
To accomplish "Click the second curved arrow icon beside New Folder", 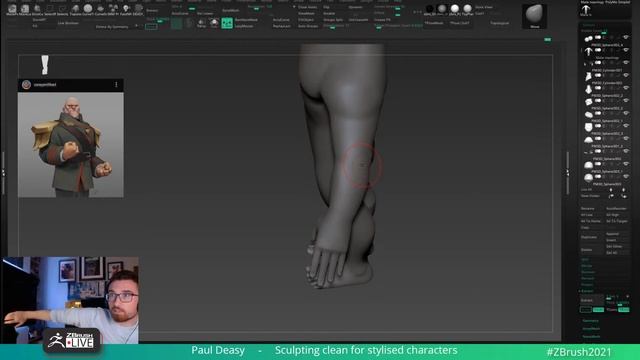I will click(624, 196).
